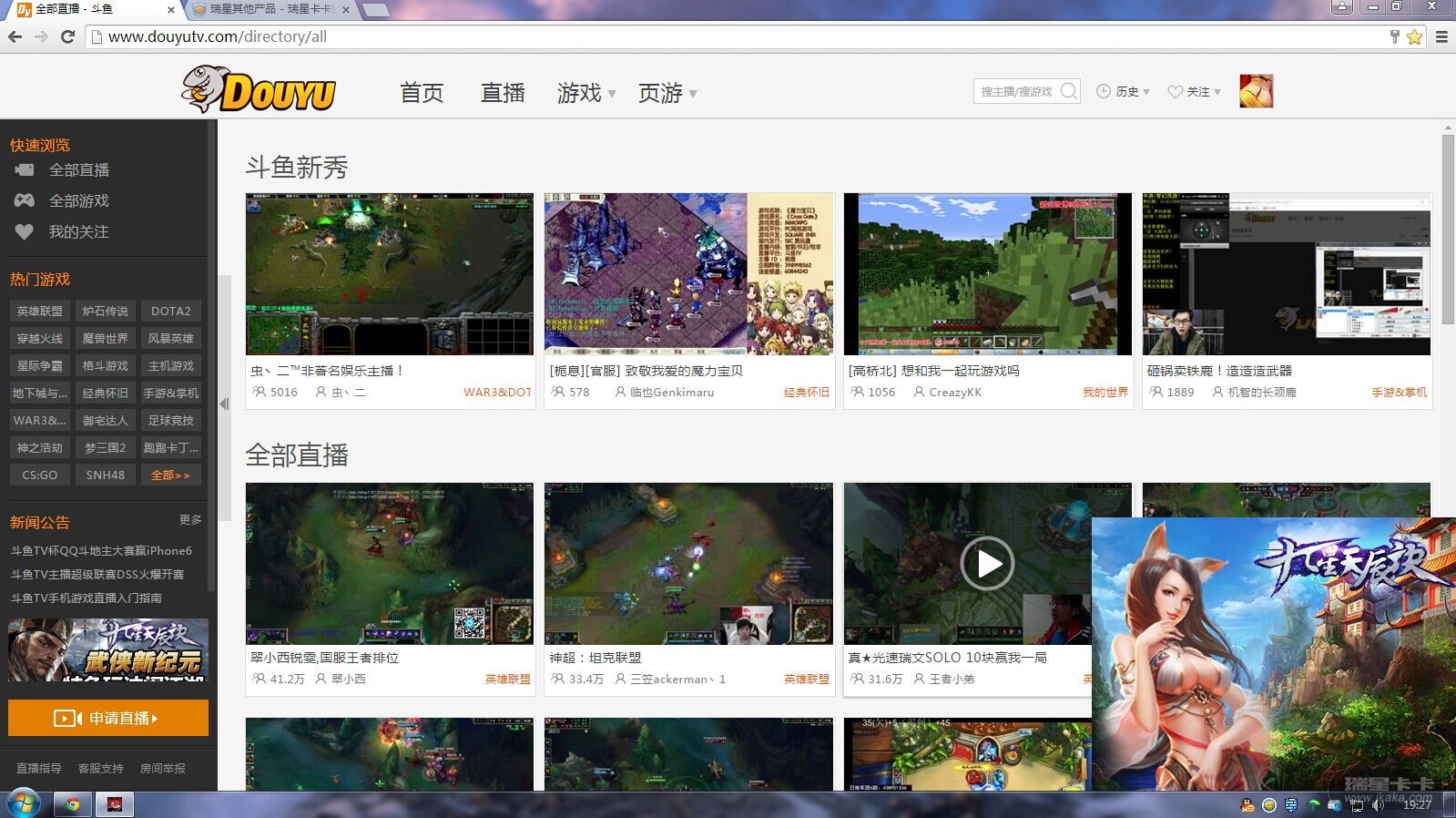The width and height of the screenshot is (1456, 818).
Task: Open the 虫丶二 WAR3 stream thumbnail
Action: click(x=390, y=273)
